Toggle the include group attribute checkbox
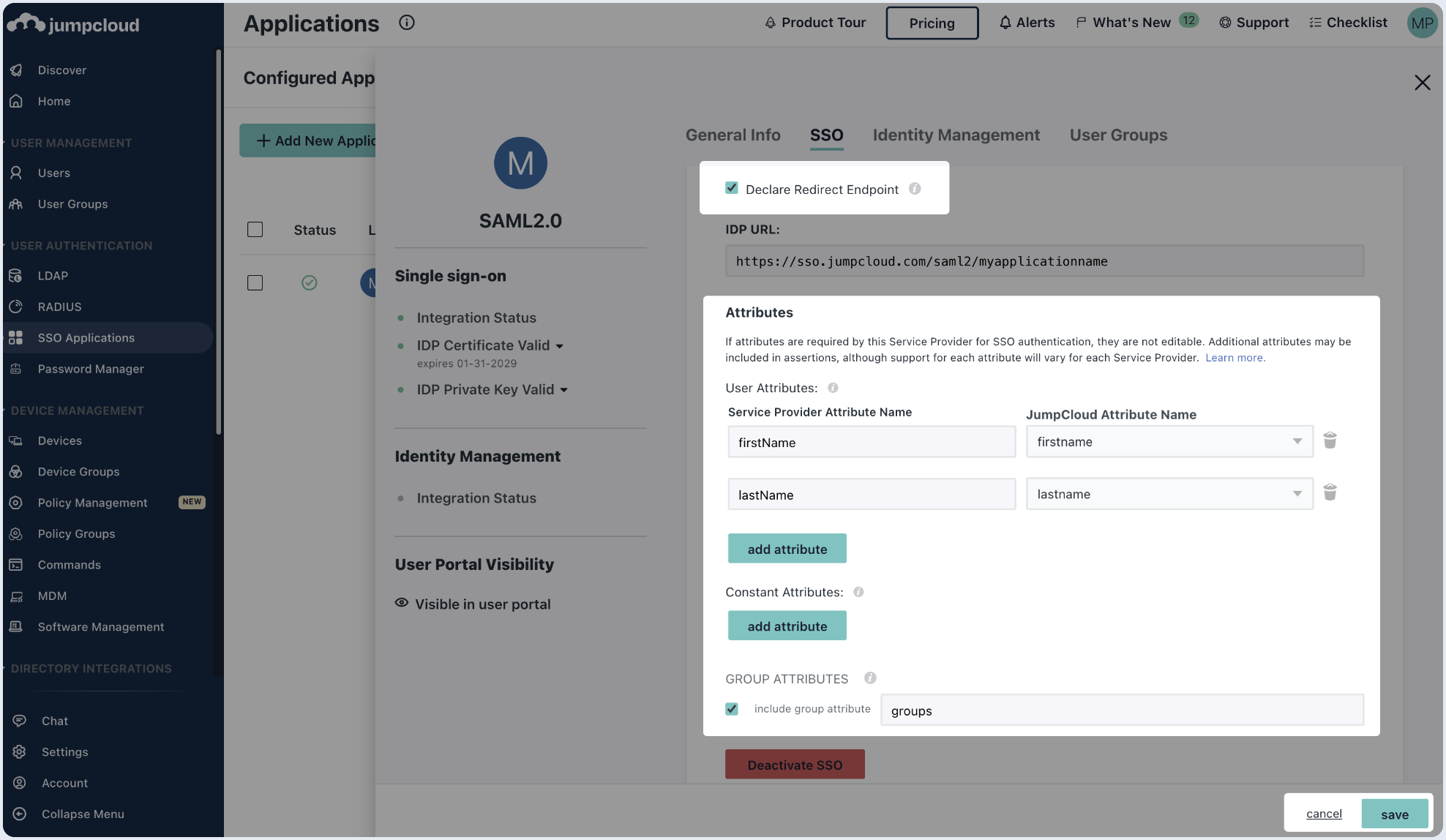Viewport: 1446px width, 840px height. [732, 709]
